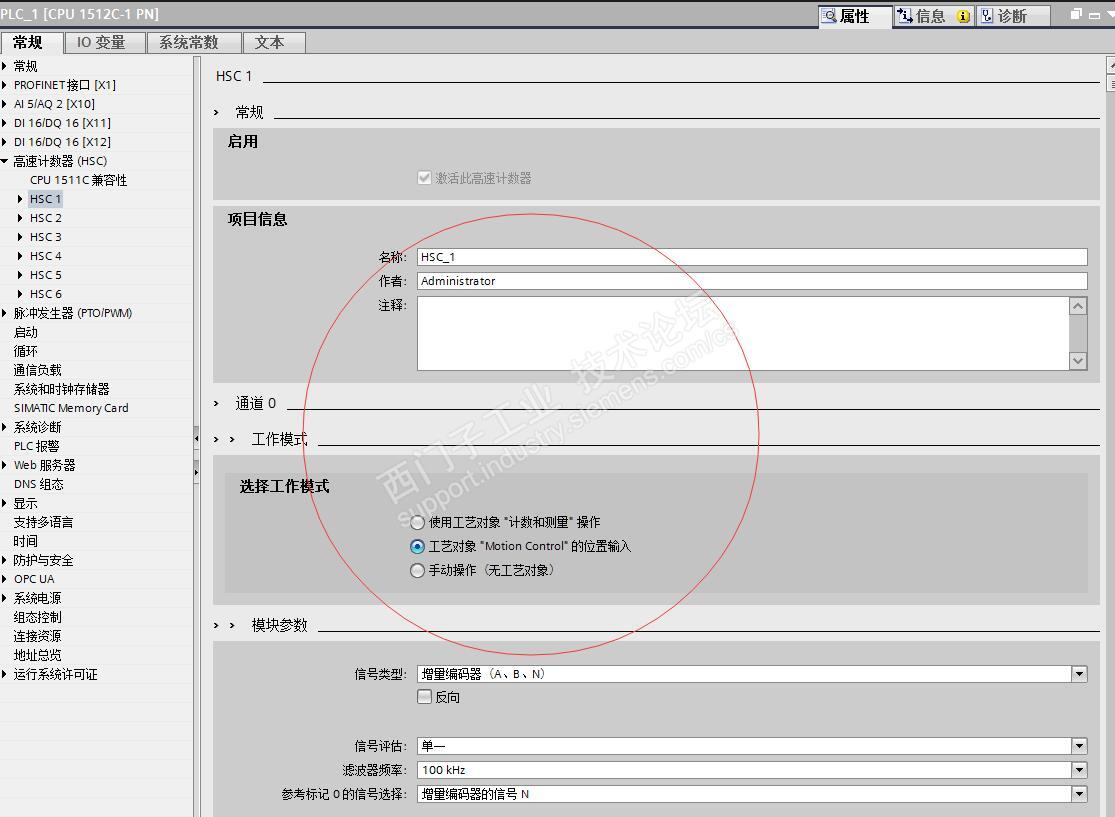Expand the HSC 1 tree node
This screenshot has width=1115, height=817.
click(x=20, y=199)
